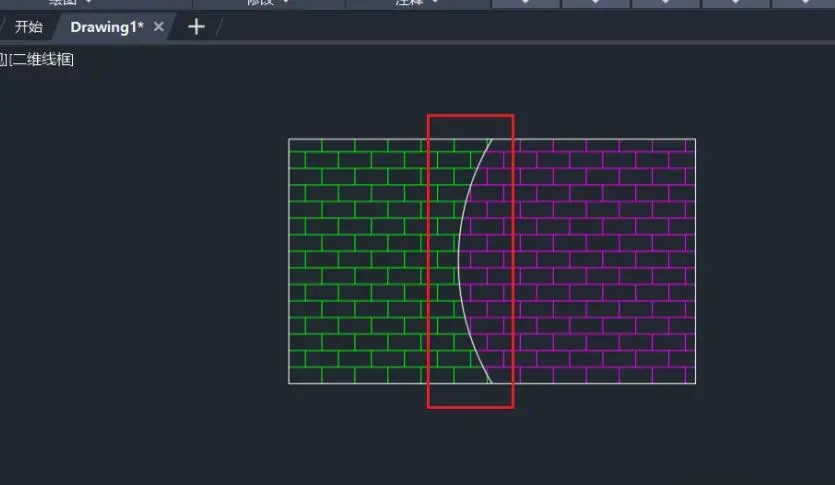
Task: Click the white boundary rectangle's left edge
Action: (289, 261)
